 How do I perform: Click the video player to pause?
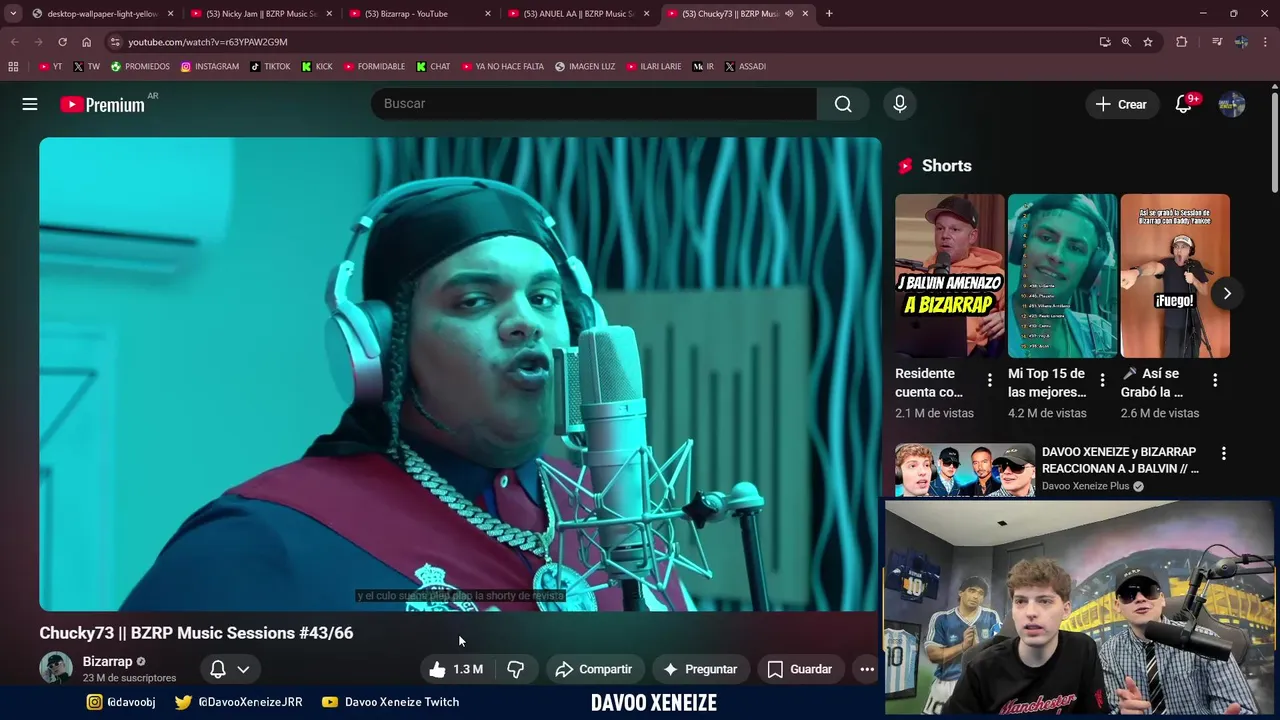coord(460,374)
